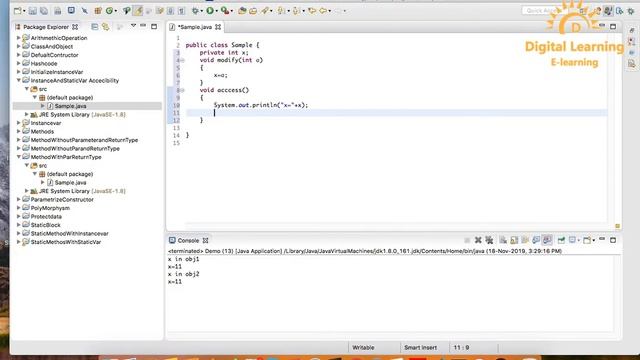Expand the StaticBlock project

pyautogui.click(x=18, y=225)
